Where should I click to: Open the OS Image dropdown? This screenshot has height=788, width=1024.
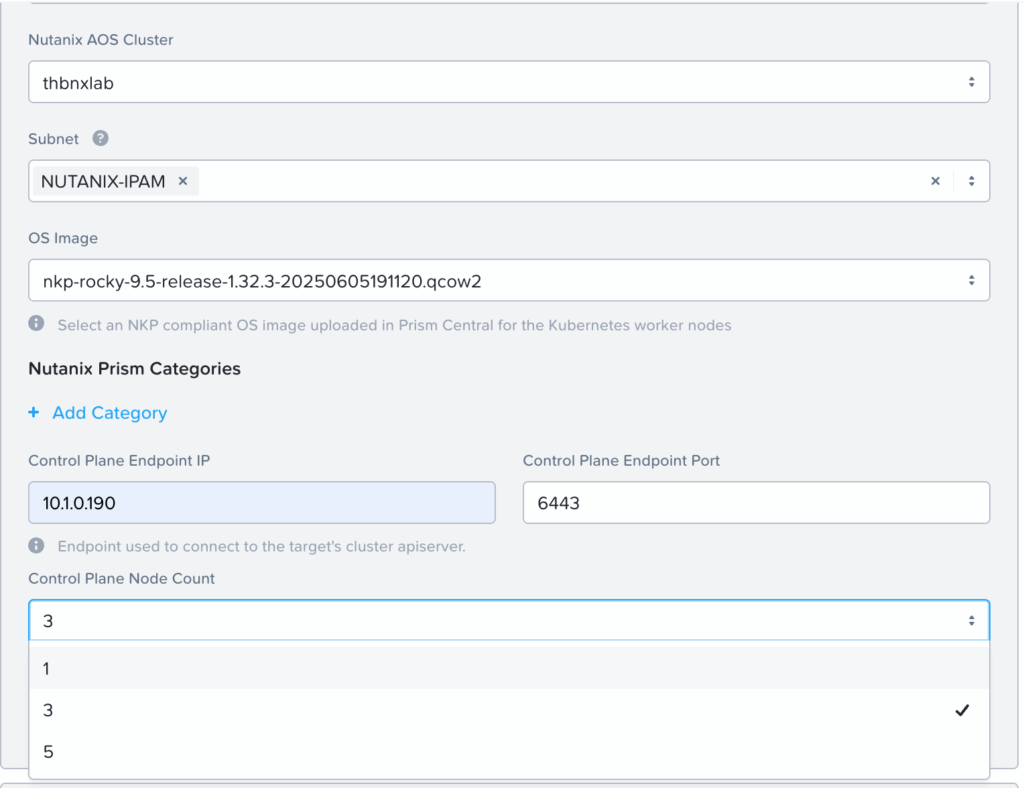pyautogui.click(x=509, y=281)
